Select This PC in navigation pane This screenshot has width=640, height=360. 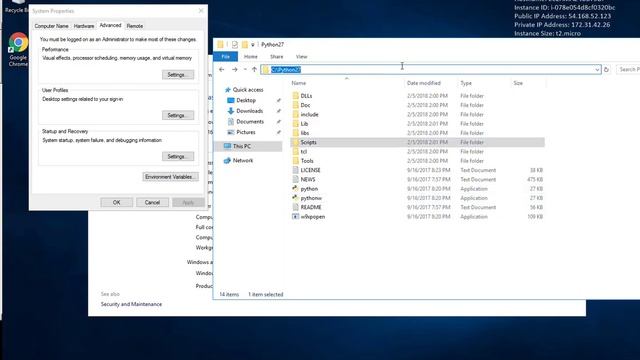coord(242,146)
